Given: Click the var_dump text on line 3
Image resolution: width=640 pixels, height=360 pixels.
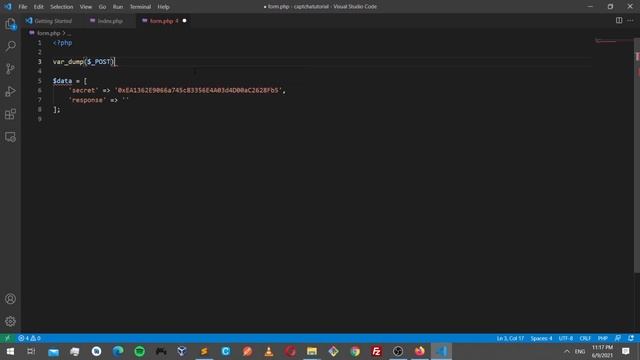Looking at the screenshot, I should 68,62.
